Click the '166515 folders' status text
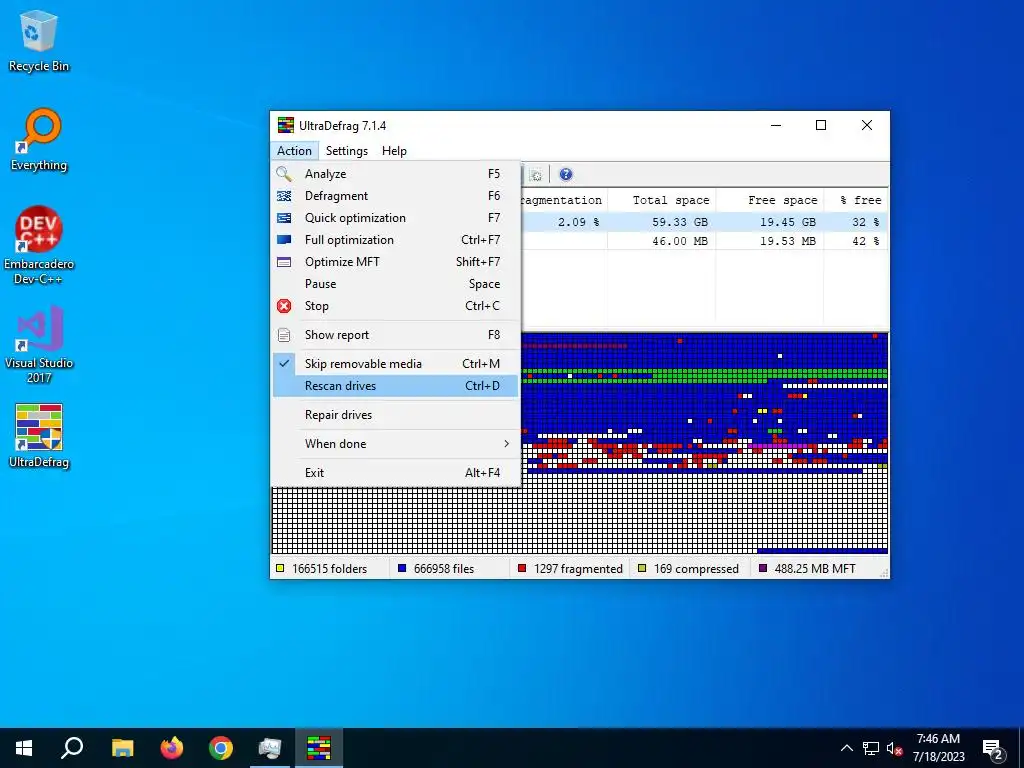The width and height of the screenshot is (1024, 768). [330, 569]
